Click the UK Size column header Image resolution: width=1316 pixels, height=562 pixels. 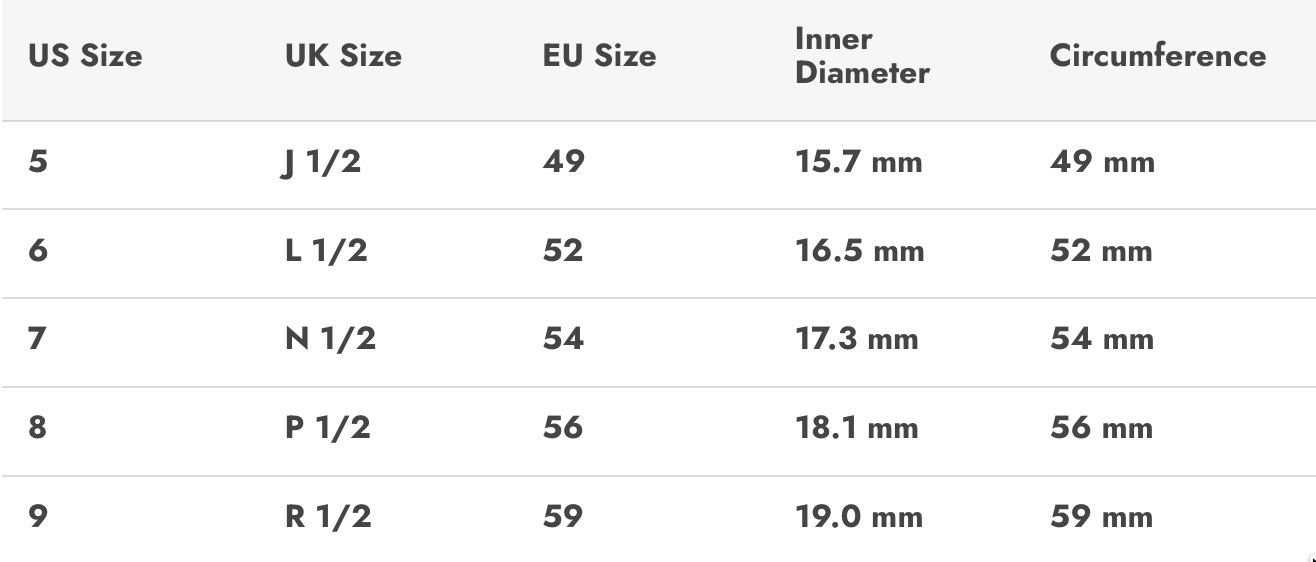(x=343, y=56)
